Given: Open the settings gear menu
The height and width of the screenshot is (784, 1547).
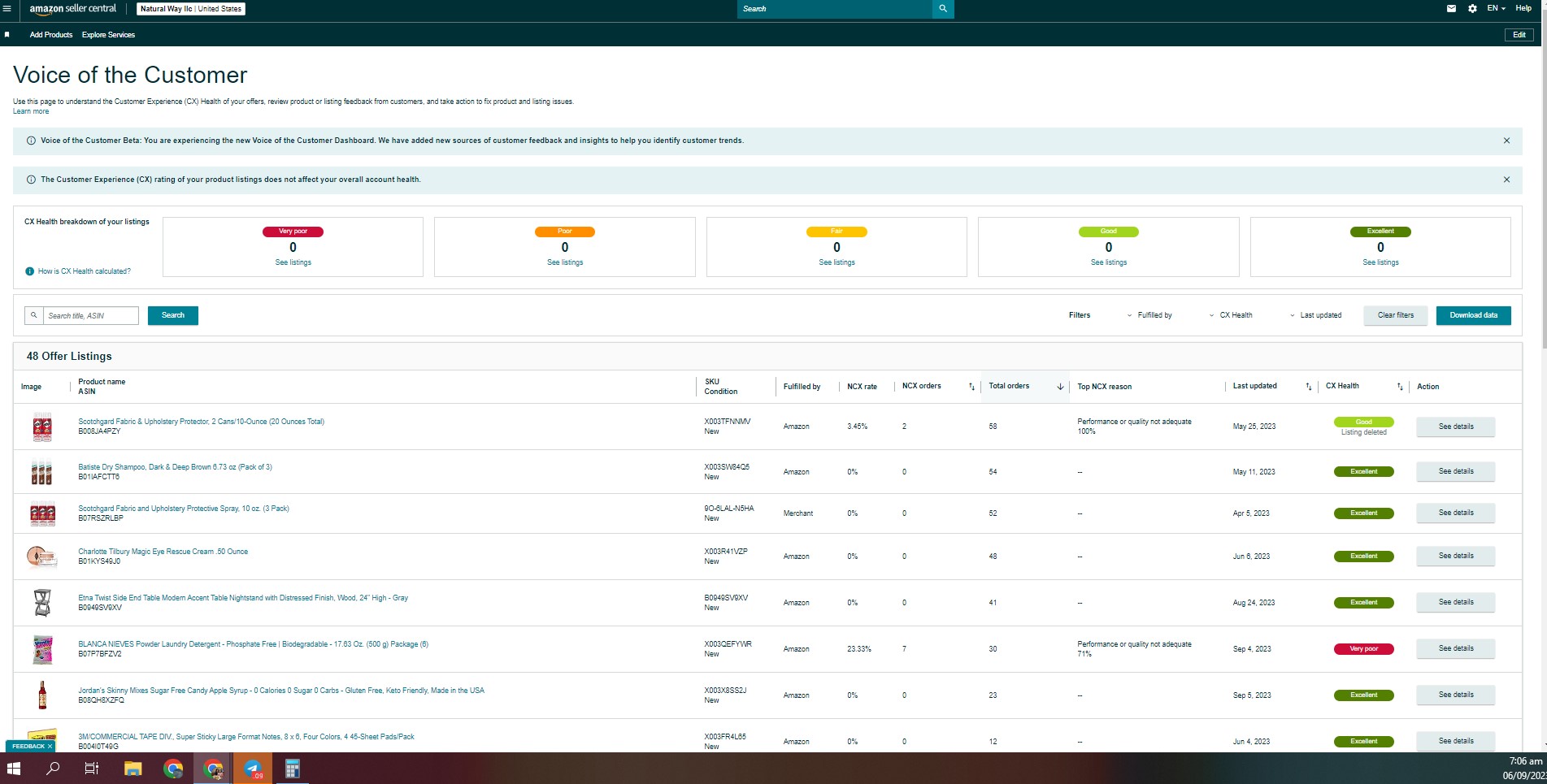Looking at the screenshot, I should tap(1472, 9).
